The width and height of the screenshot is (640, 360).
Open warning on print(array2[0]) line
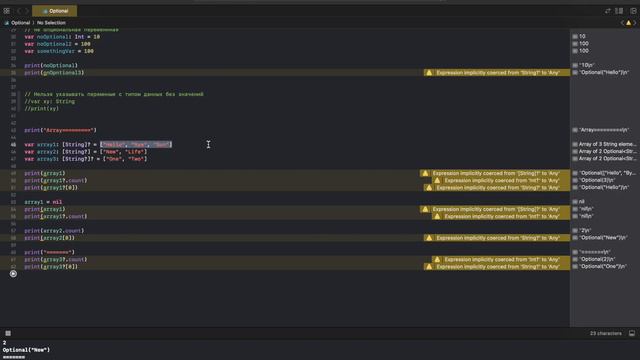[497, 238]
